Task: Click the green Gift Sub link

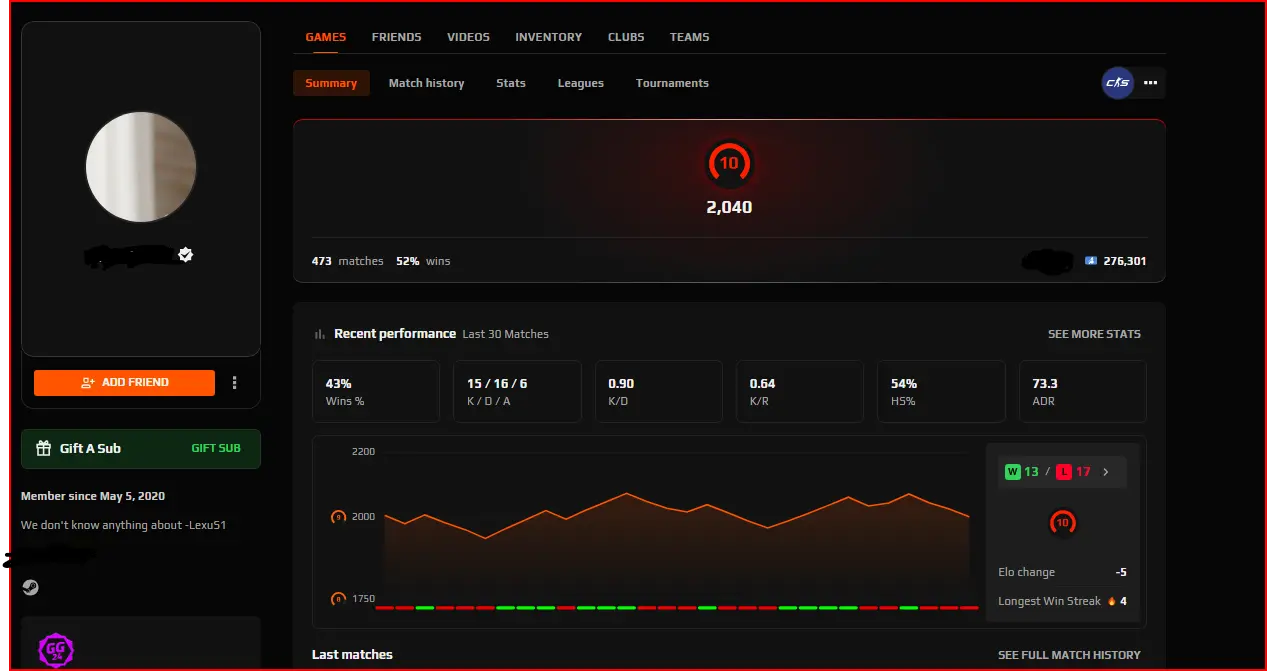Action: [x=216, y=448]
